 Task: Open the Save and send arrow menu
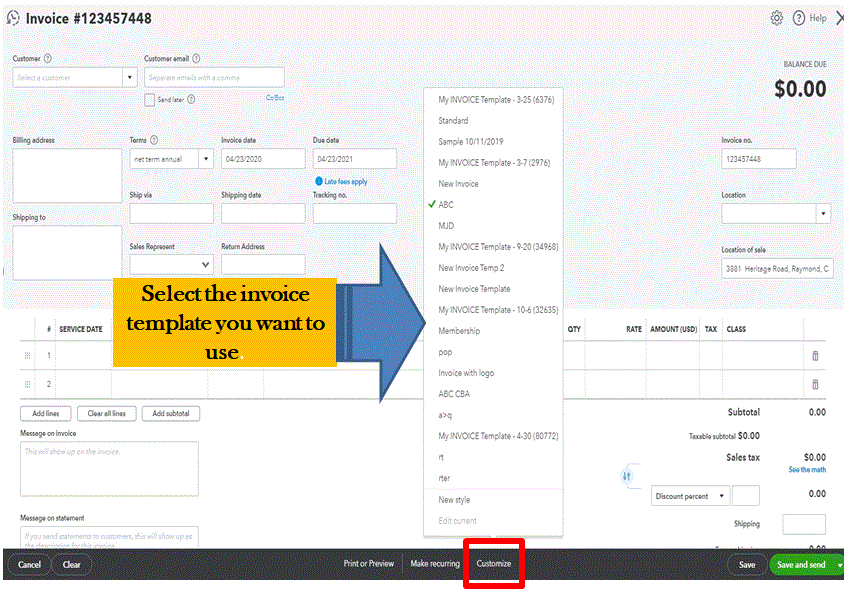point(840,565)
